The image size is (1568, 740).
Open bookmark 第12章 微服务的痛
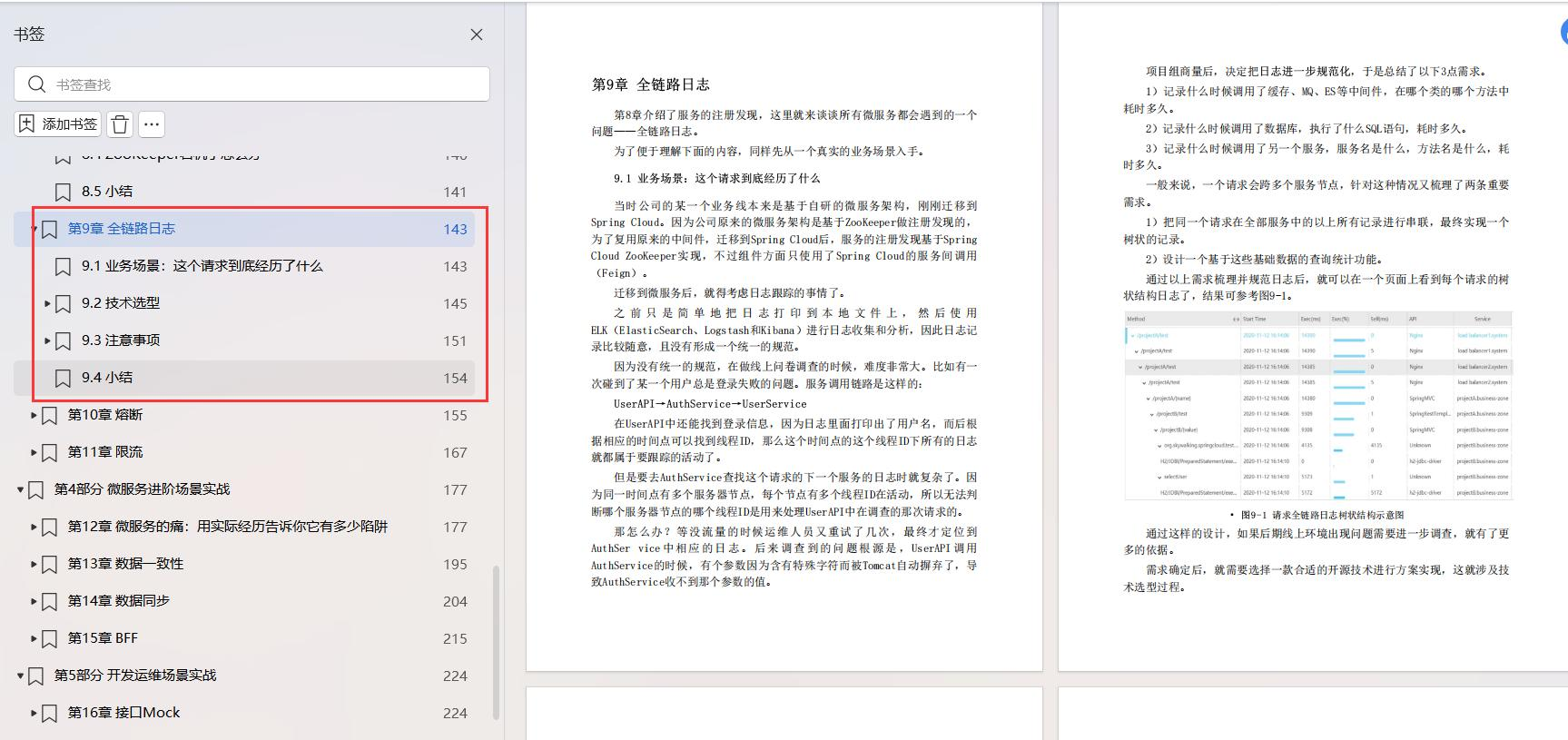tap(228, 527)
